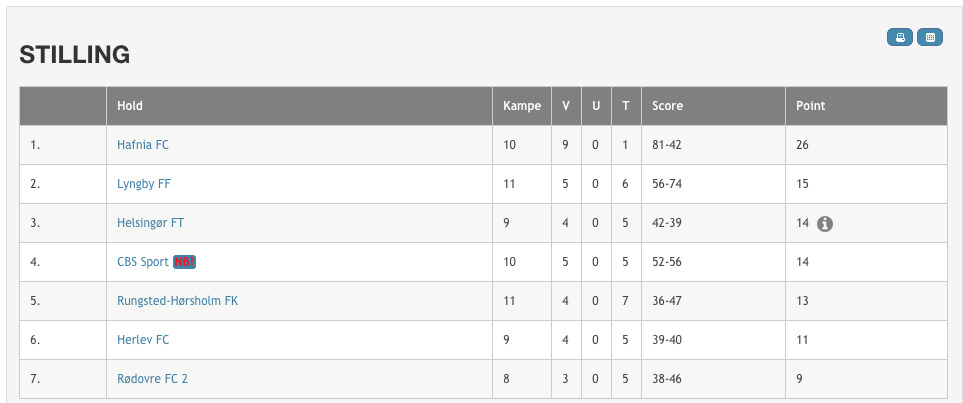
Task: Open the CBS Sport team link
Action: click(x=142, y=262)
